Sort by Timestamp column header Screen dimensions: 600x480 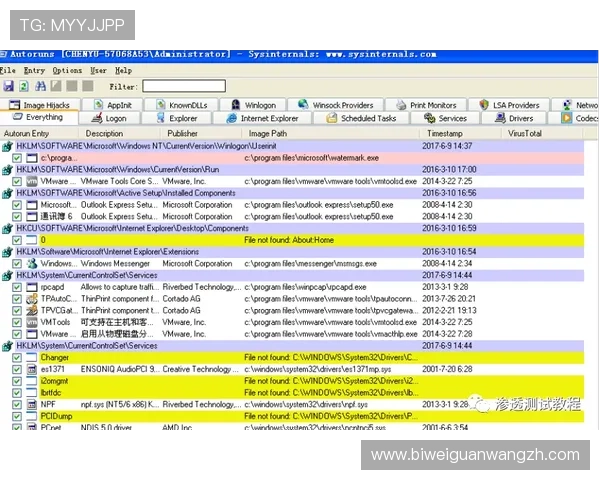tap(460, 134)
